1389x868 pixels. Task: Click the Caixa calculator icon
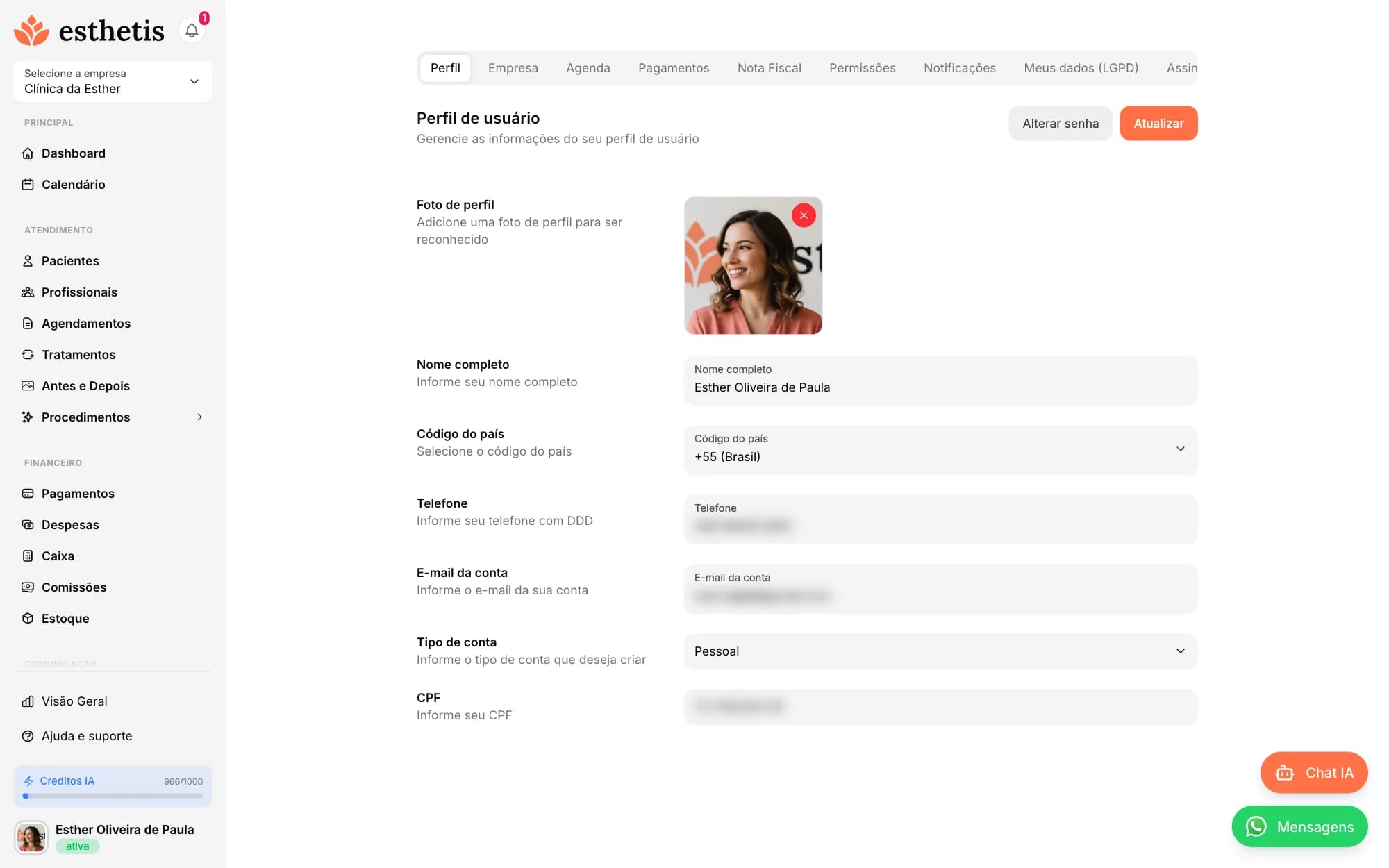28,556
